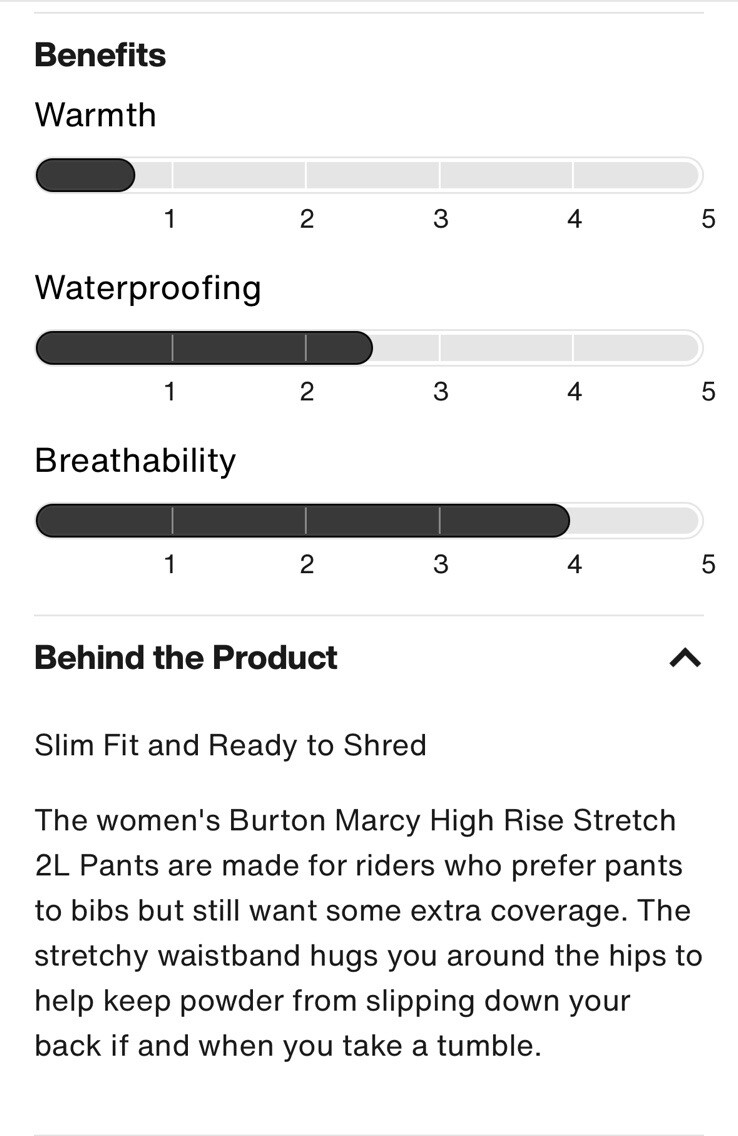
Task: Click the Behind the Product heading
Action: 186,657
